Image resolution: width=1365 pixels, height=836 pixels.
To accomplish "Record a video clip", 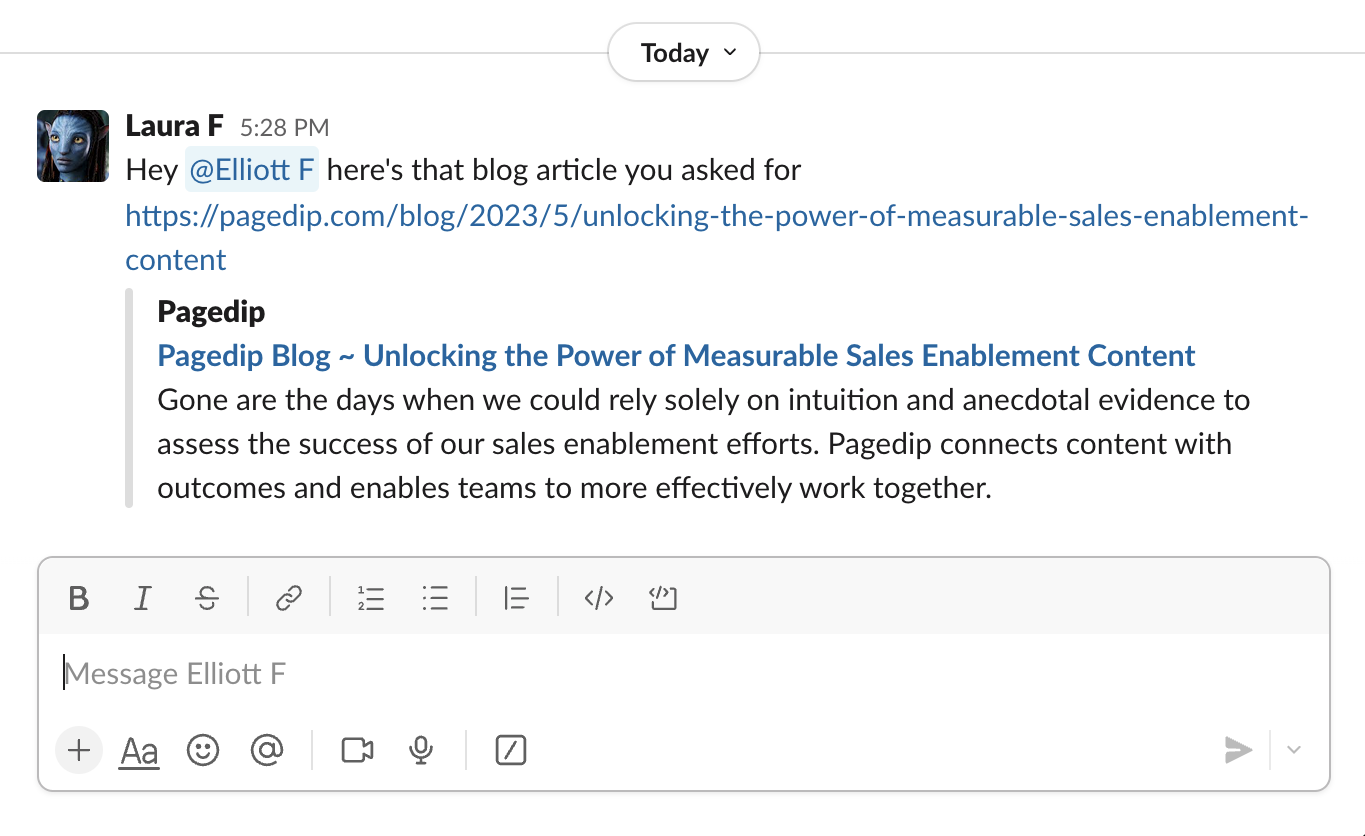I will point(357,750).
